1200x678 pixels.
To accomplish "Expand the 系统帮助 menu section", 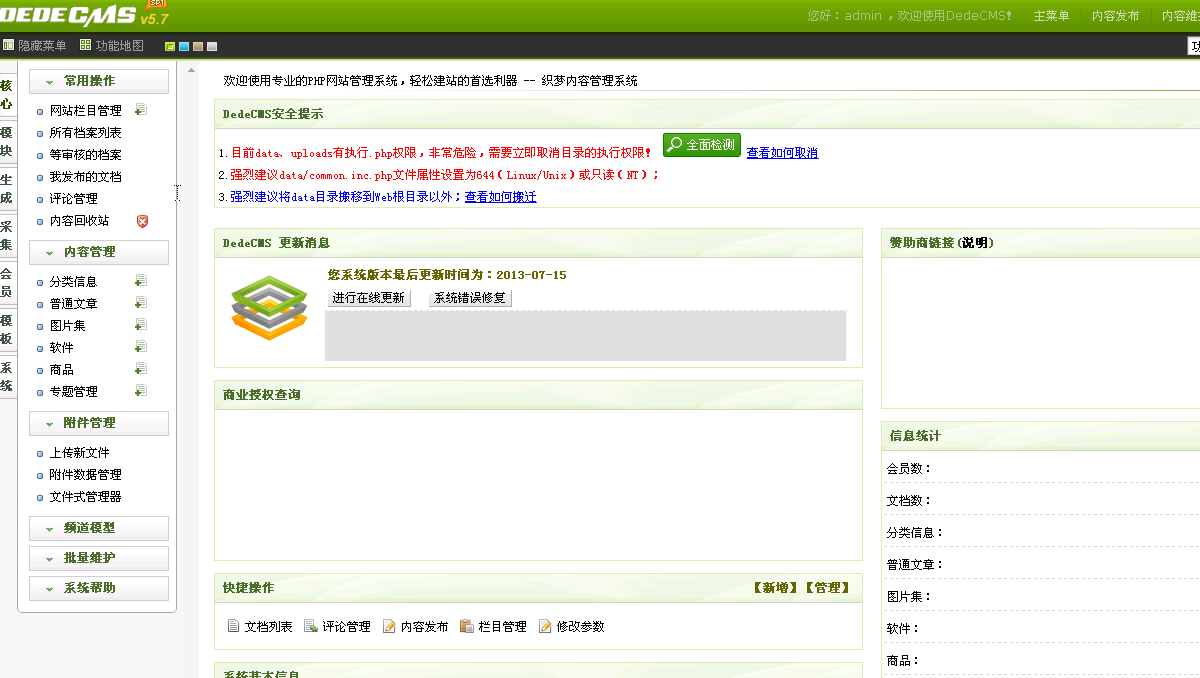I will 99,588.
